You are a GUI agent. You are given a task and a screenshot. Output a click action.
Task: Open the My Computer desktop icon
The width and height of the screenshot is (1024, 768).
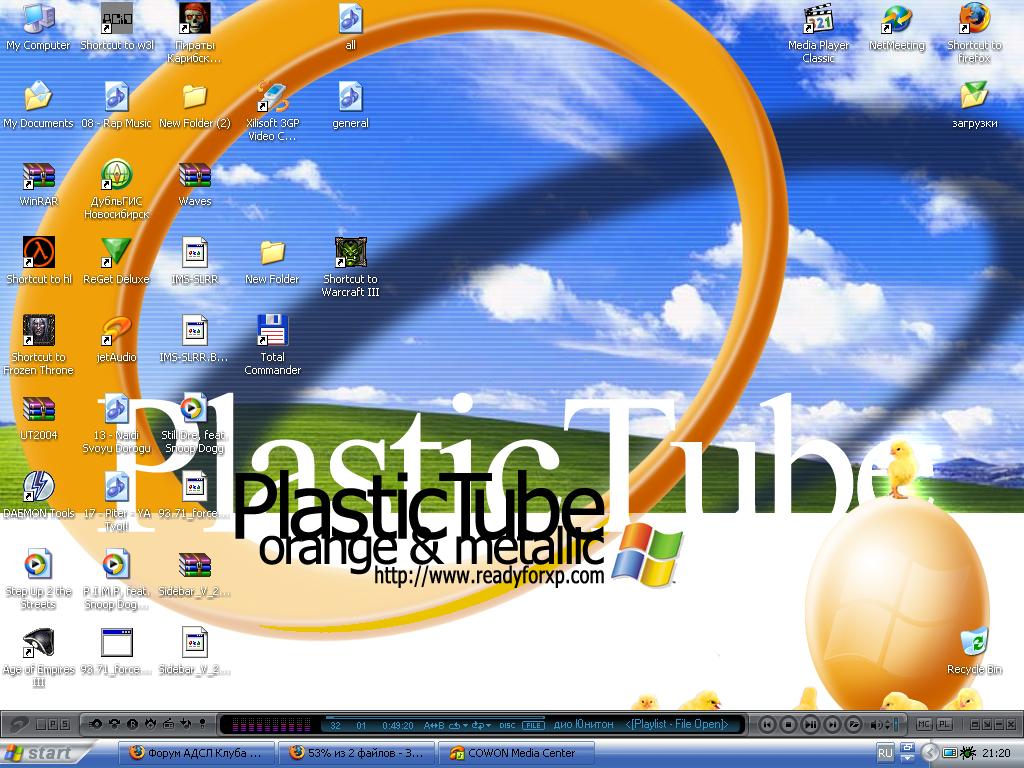click(38, 26)
